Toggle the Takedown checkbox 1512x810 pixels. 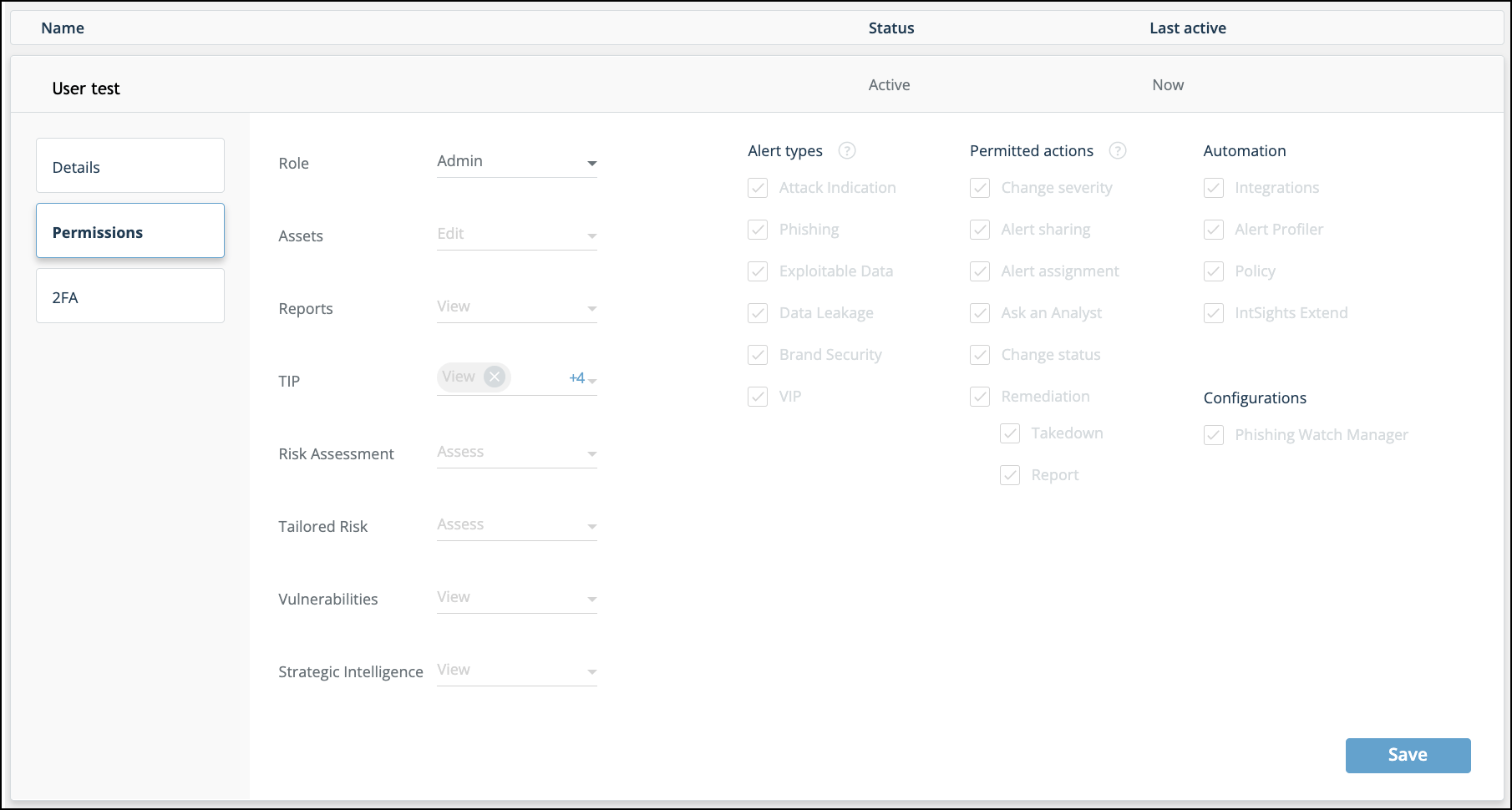(1010, 433)
